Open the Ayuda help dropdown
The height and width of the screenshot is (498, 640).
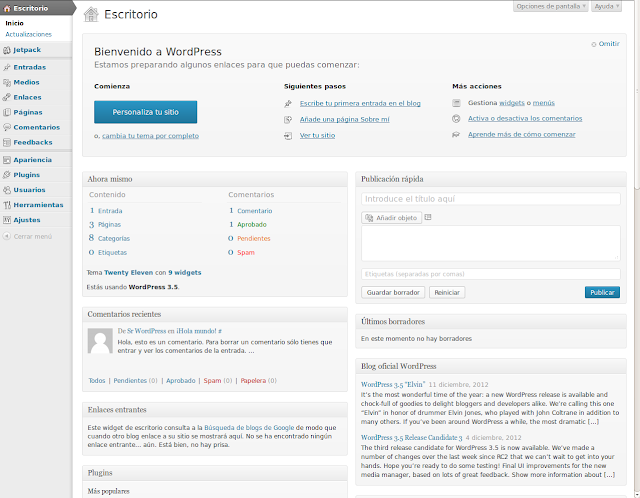(607, 6)
